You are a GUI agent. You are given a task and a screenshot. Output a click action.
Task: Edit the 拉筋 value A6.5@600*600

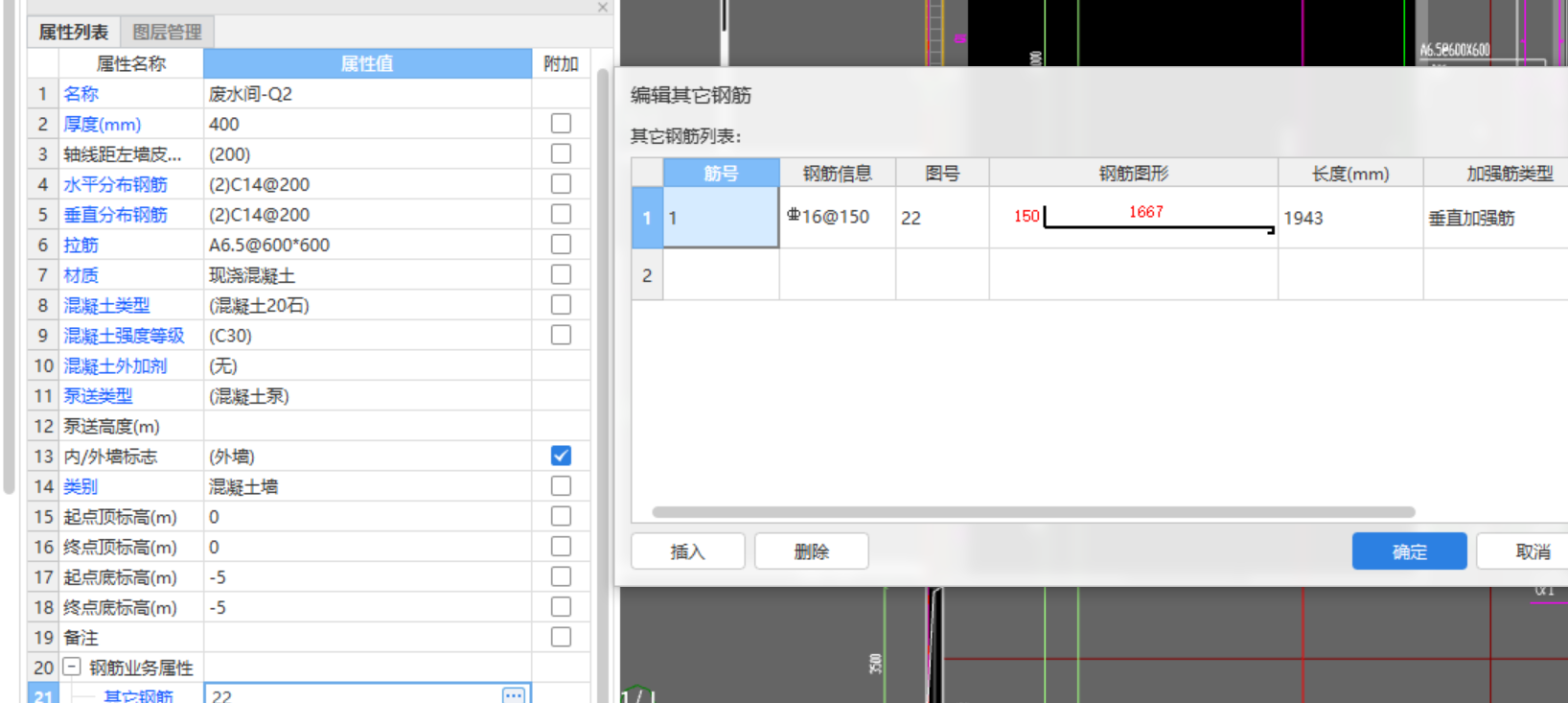pyautogui.click(x=367, y=245)
